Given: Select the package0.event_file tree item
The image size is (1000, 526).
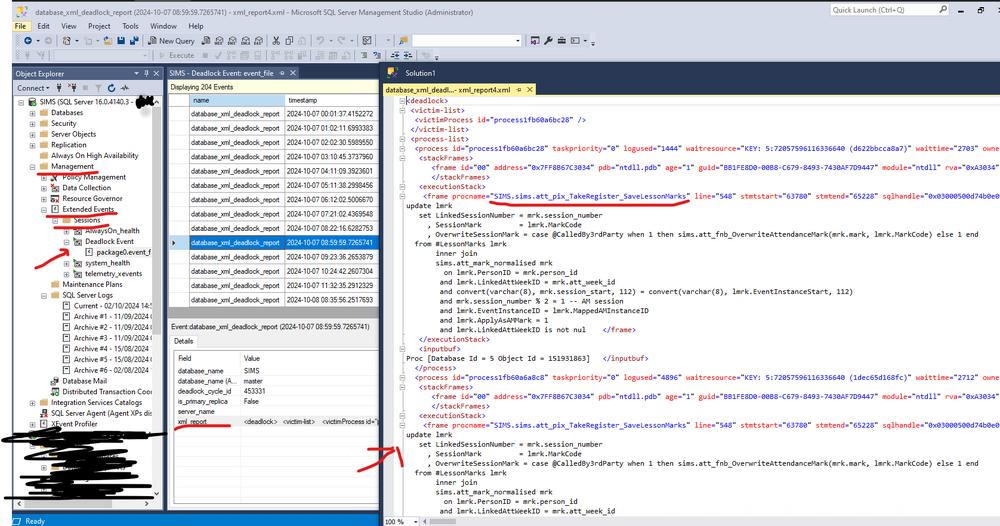Looking at the screenshot, I should click(x=123, y=252).
